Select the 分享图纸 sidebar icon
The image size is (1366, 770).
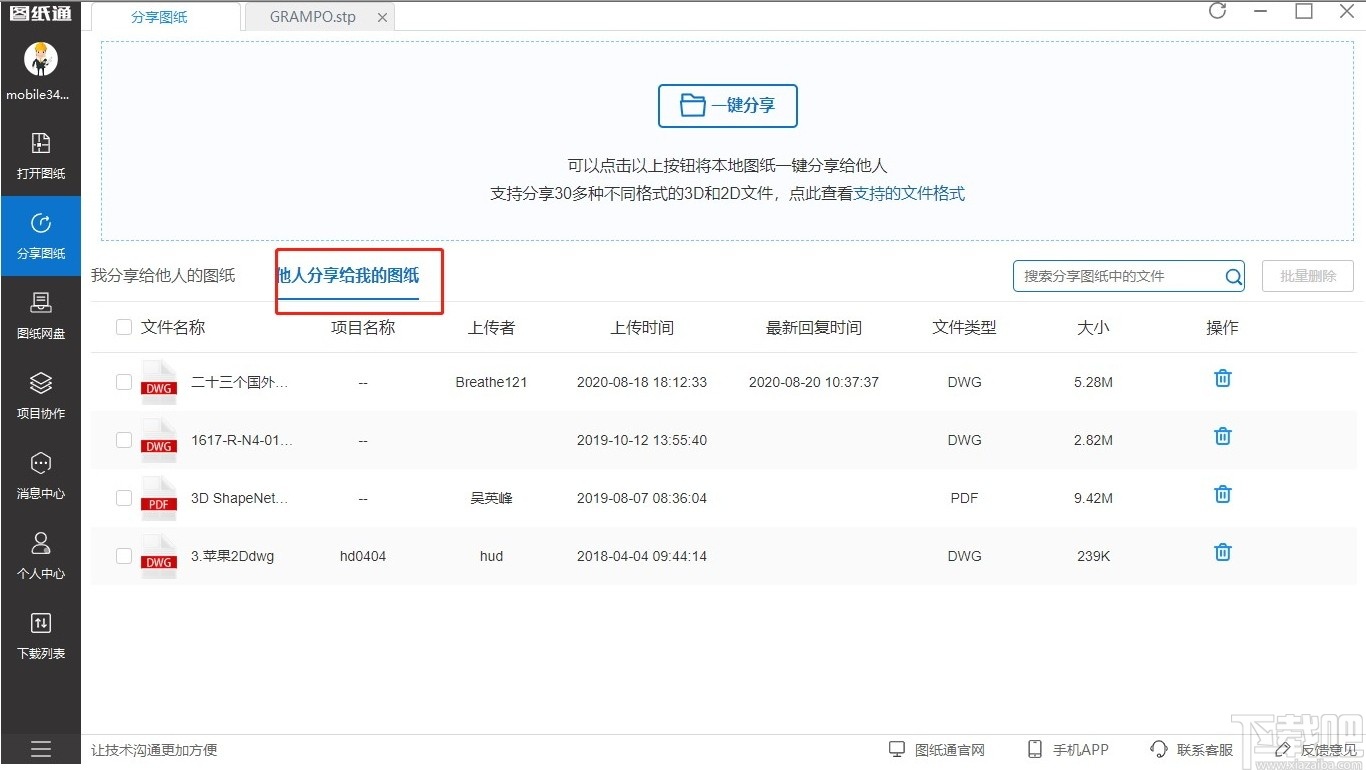(x=40, y=236)
